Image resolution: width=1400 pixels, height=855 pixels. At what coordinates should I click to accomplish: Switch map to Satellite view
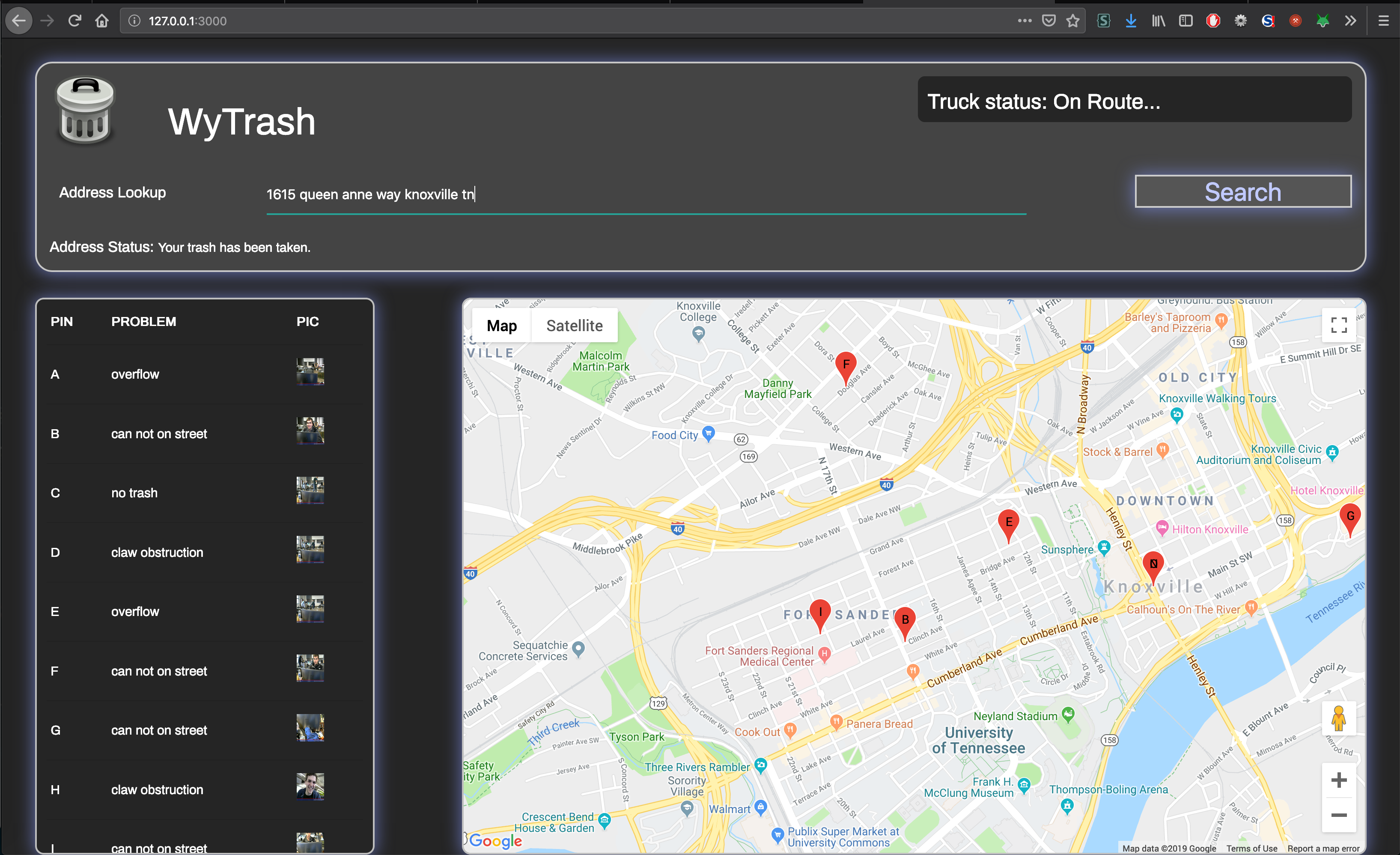pyautogui.click(x=574, y=326)
